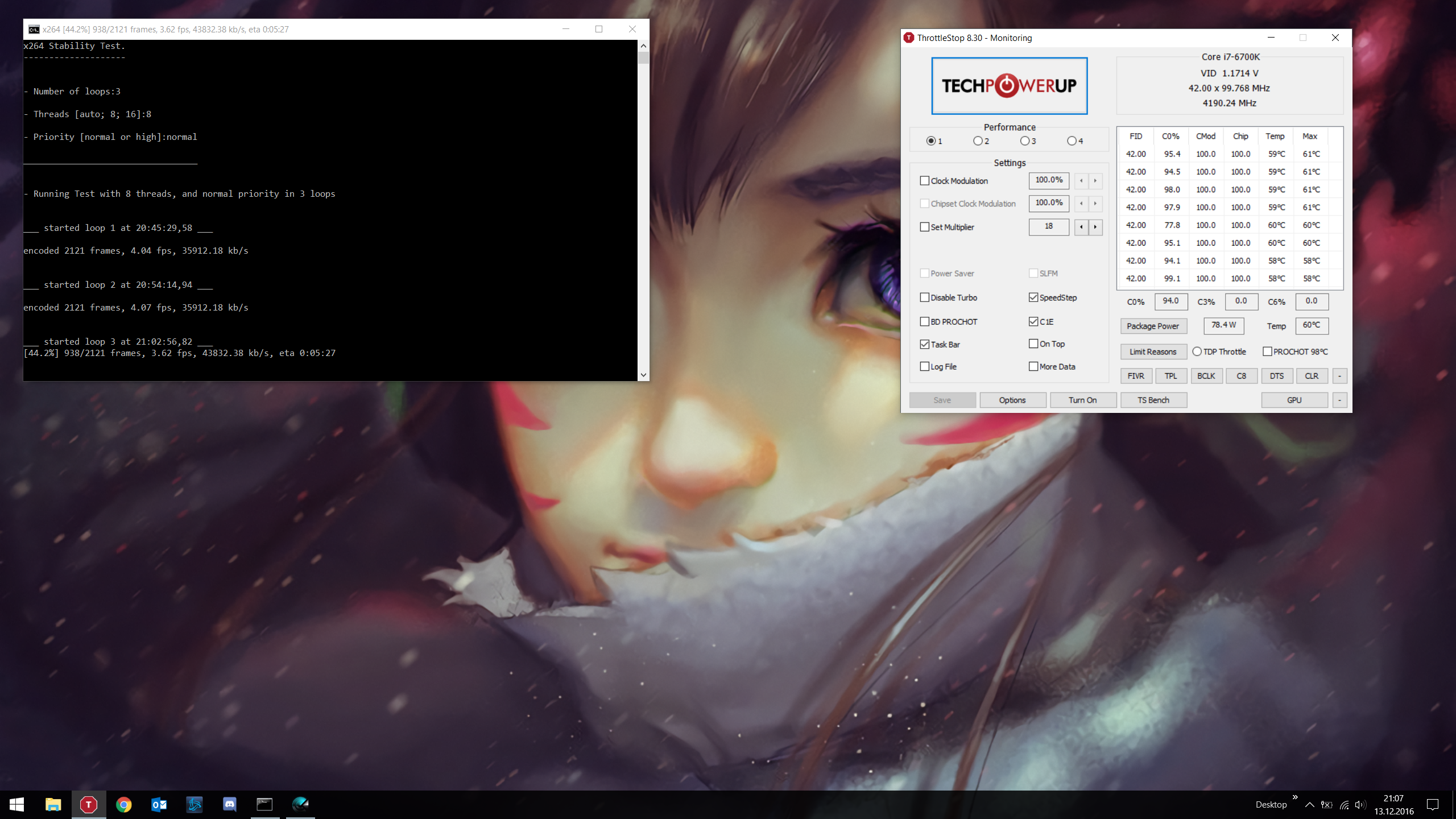Launch TS Bench

point(1153,400)
